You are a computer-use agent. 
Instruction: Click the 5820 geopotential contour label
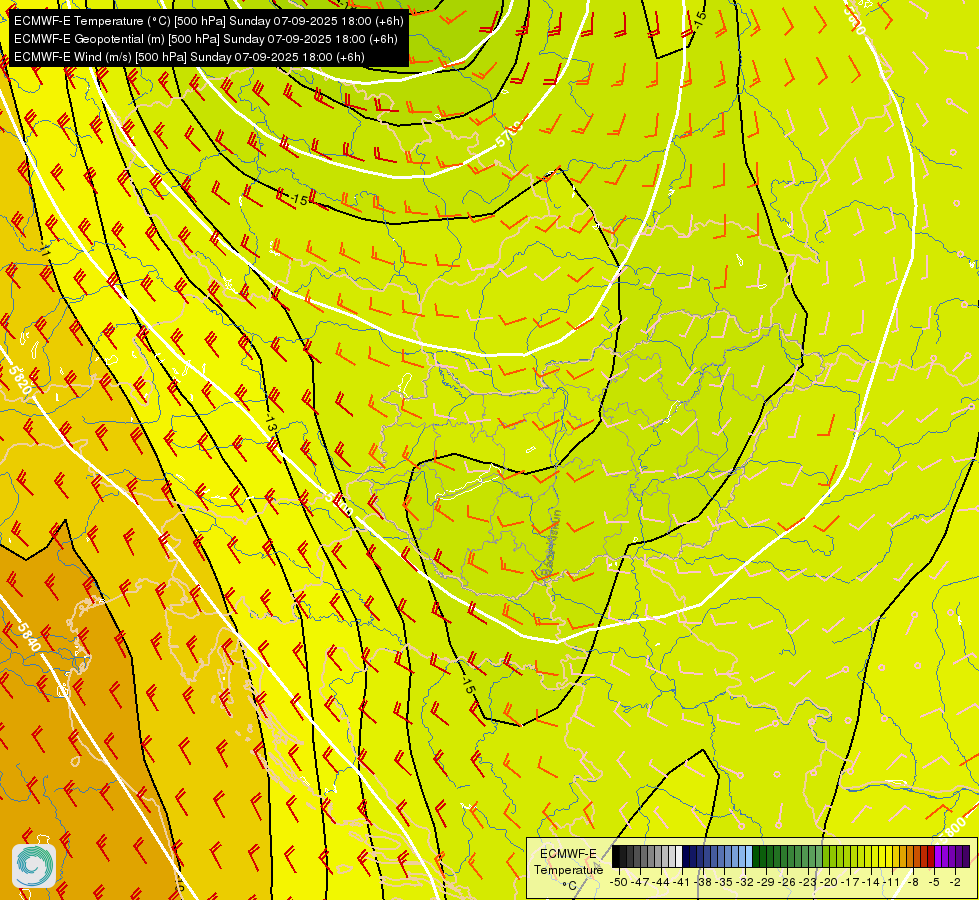(x=20, y=380)
